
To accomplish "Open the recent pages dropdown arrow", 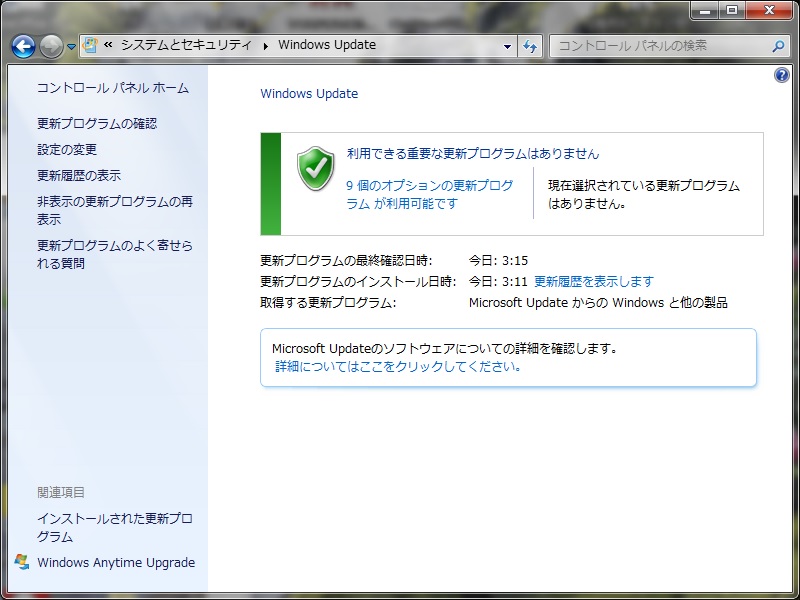I will click(71, 46).
